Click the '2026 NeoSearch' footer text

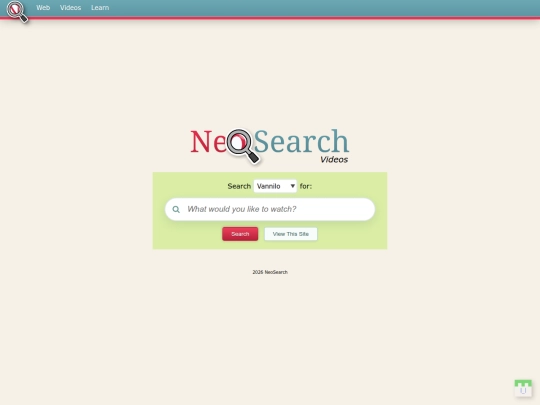click(270, 272)
